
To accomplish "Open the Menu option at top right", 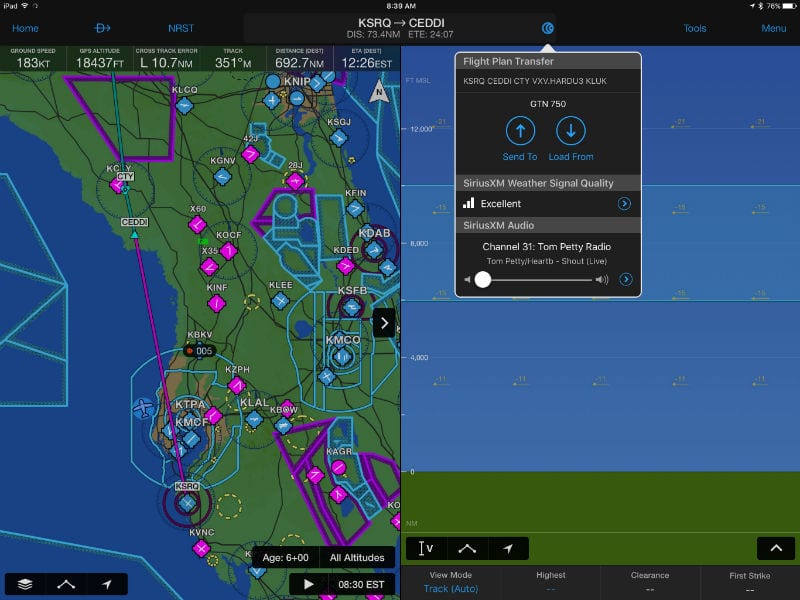I will click(x=773, y=28).
